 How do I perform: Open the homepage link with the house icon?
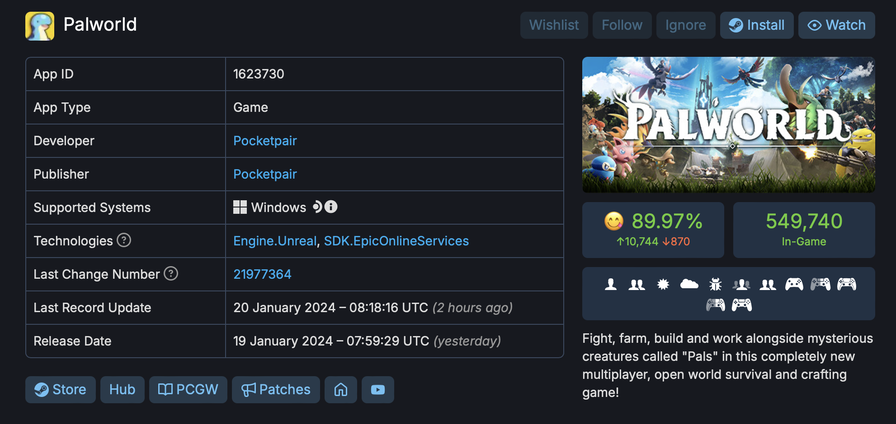pyautogui.click(x=341, y=389)
